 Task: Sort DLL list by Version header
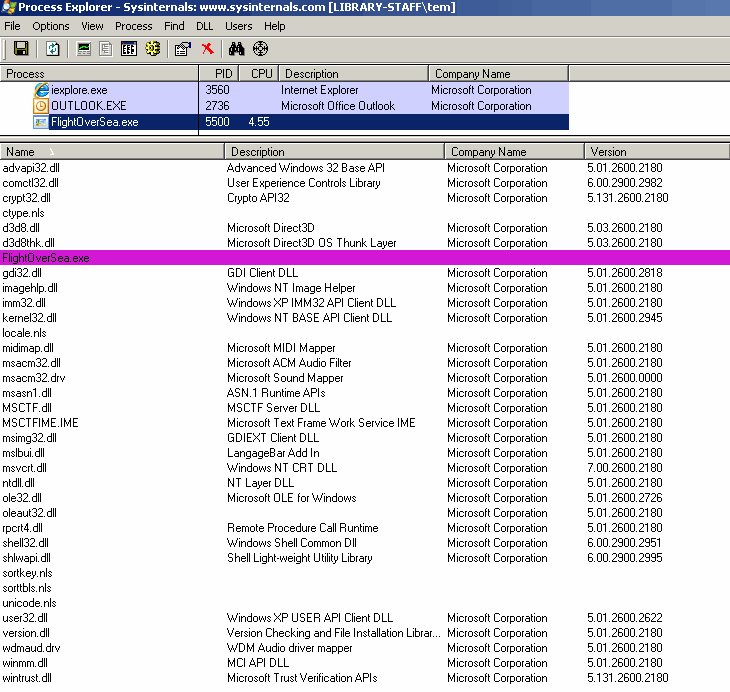point(656,152)
